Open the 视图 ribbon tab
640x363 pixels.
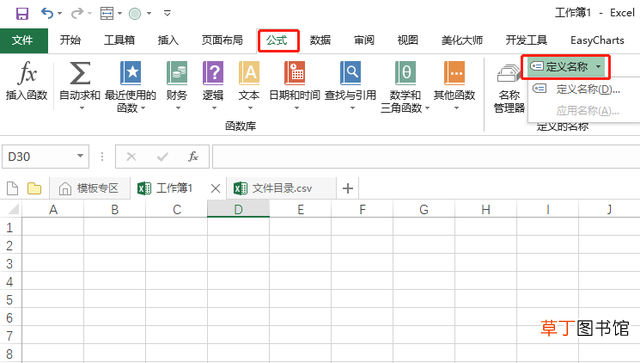408,40
